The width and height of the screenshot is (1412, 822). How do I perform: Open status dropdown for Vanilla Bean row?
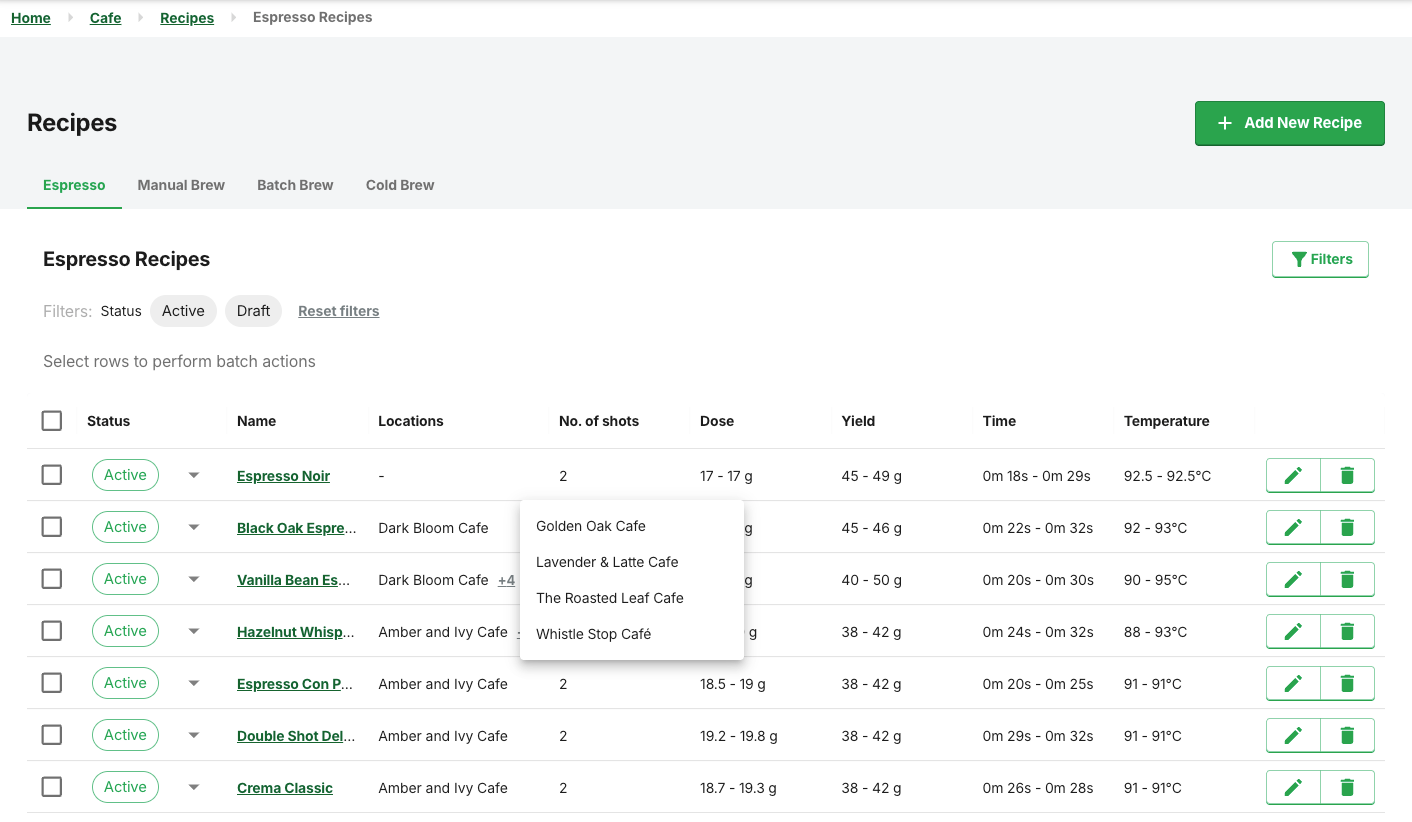(194, 580)
